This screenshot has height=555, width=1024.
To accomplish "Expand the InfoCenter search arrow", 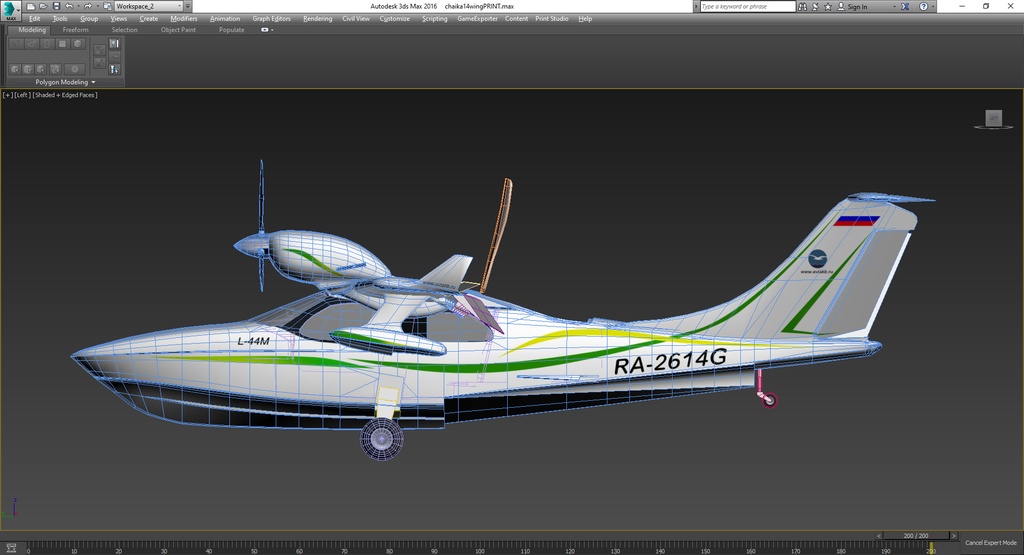I will (x=696, y=7).
